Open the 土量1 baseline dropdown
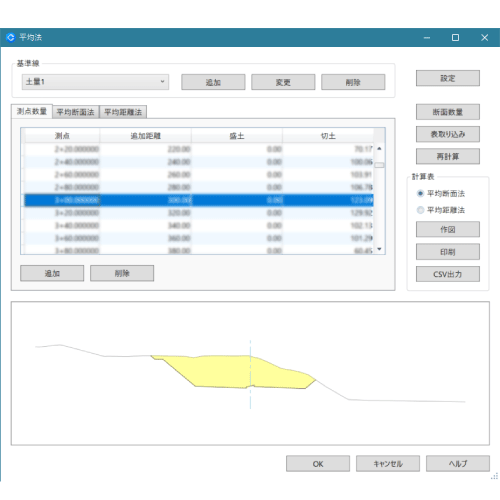The width and height of the screenshot is (500, 500). click(95, 82)
